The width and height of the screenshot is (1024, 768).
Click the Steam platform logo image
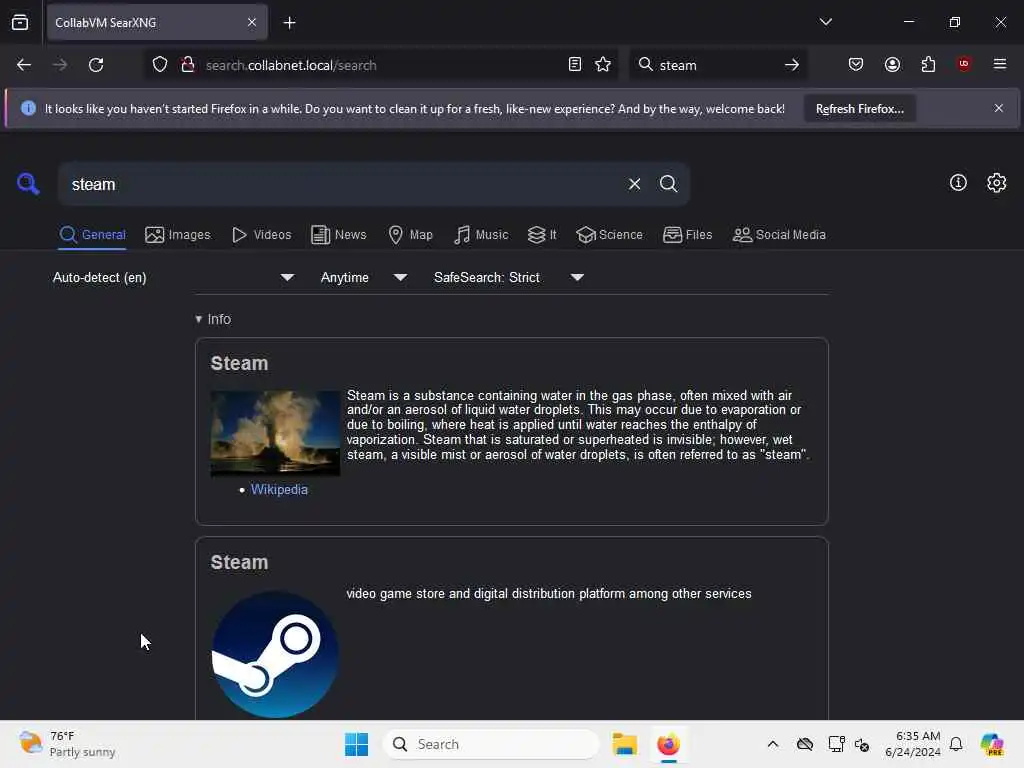coord(275,654)
